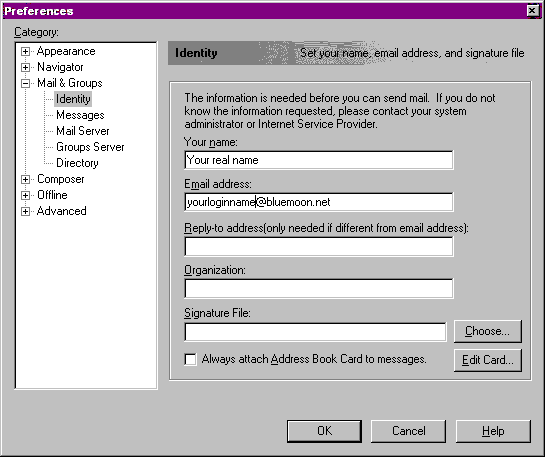This screenshot has width=545, height=457.
Task: Open the Edit Card dialog
Action: [488, 360]
